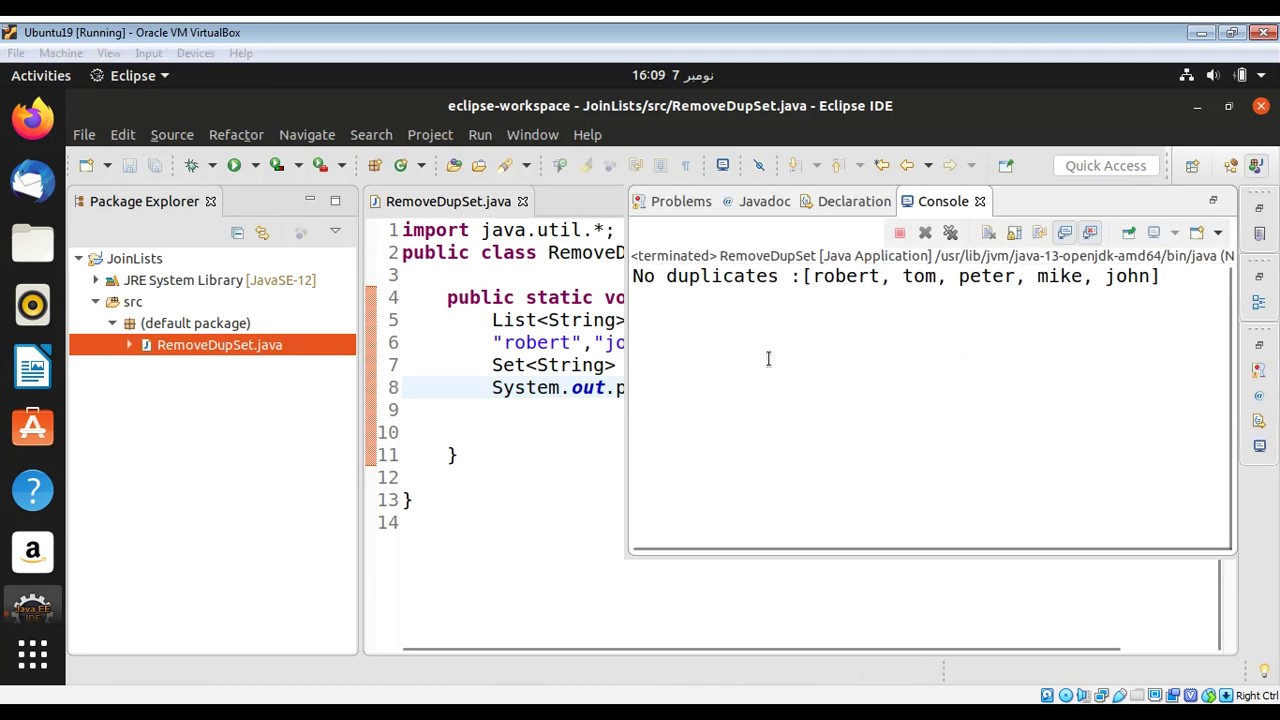
Task: Expand the JRE System Library node
Action: point(96,280)
